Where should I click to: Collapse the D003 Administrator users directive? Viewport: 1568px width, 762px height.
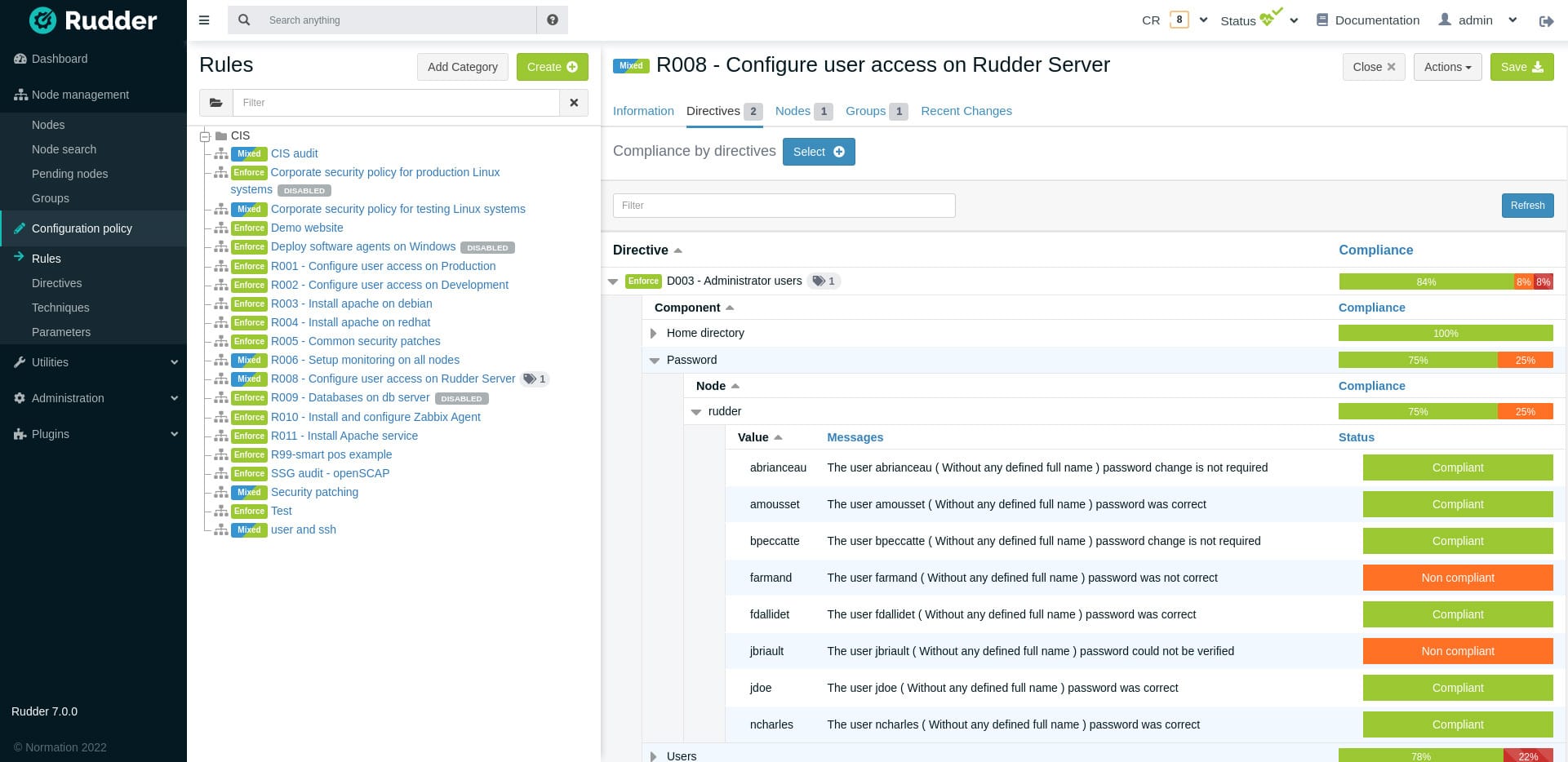(613, 281)
